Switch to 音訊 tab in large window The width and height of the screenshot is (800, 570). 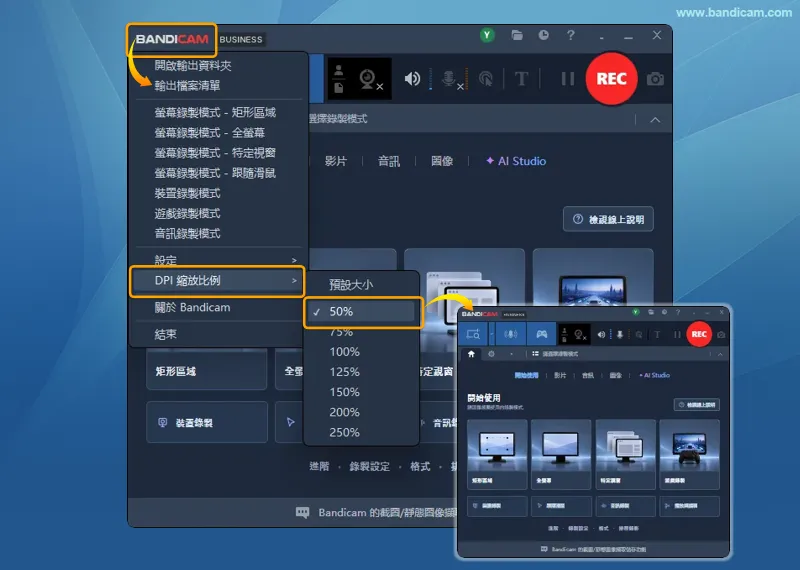coord(389,161)
